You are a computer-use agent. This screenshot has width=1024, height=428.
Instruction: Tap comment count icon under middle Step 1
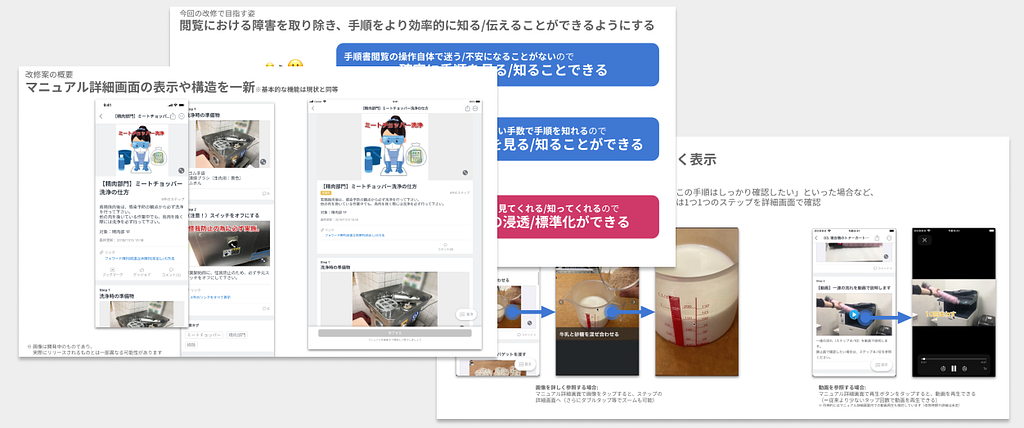tap(266, 193)
